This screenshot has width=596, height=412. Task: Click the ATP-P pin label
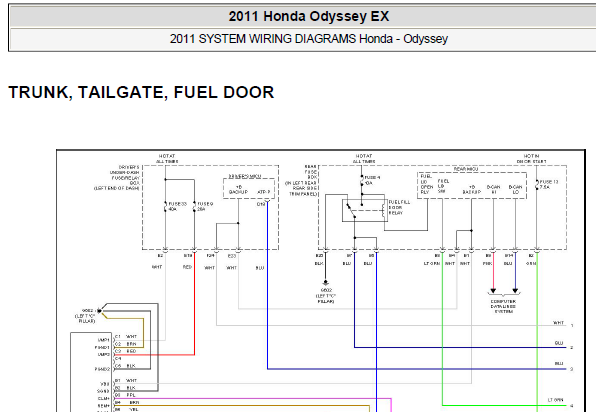(x=264, y=192)
